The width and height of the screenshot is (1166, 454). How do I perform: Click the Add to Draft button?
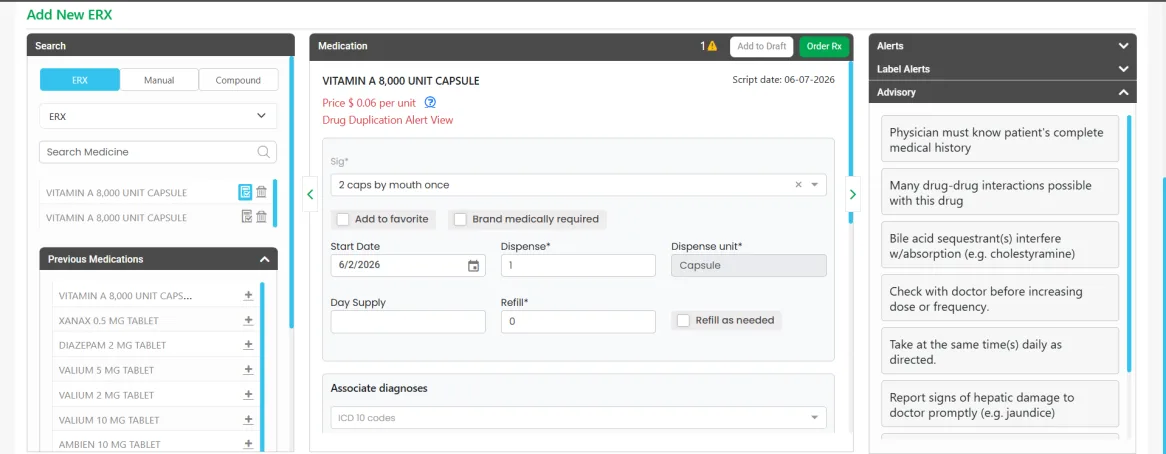click(x=761, y=46)
